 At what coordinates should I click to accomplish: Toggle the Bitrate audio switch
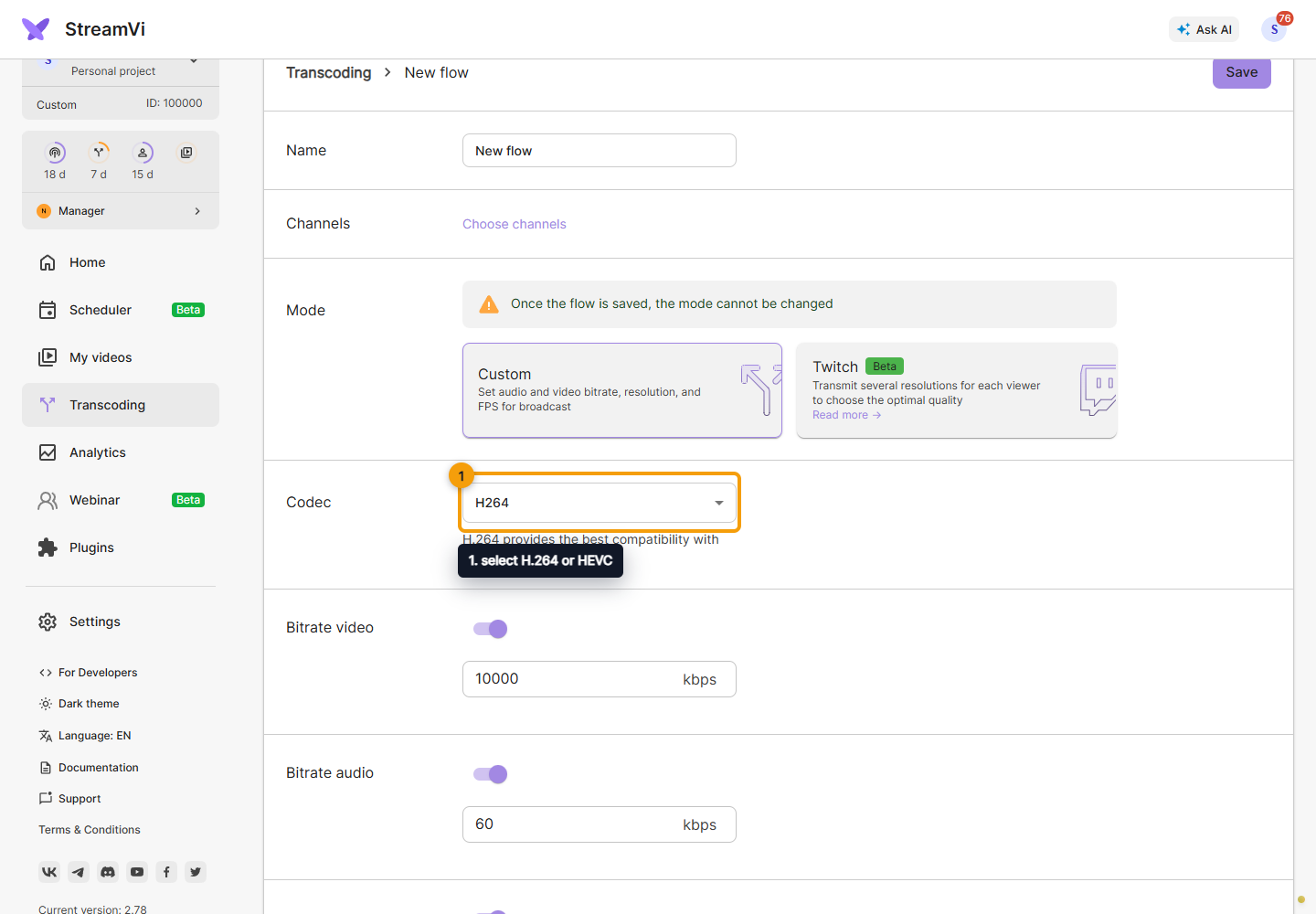[x=490, y=774]
